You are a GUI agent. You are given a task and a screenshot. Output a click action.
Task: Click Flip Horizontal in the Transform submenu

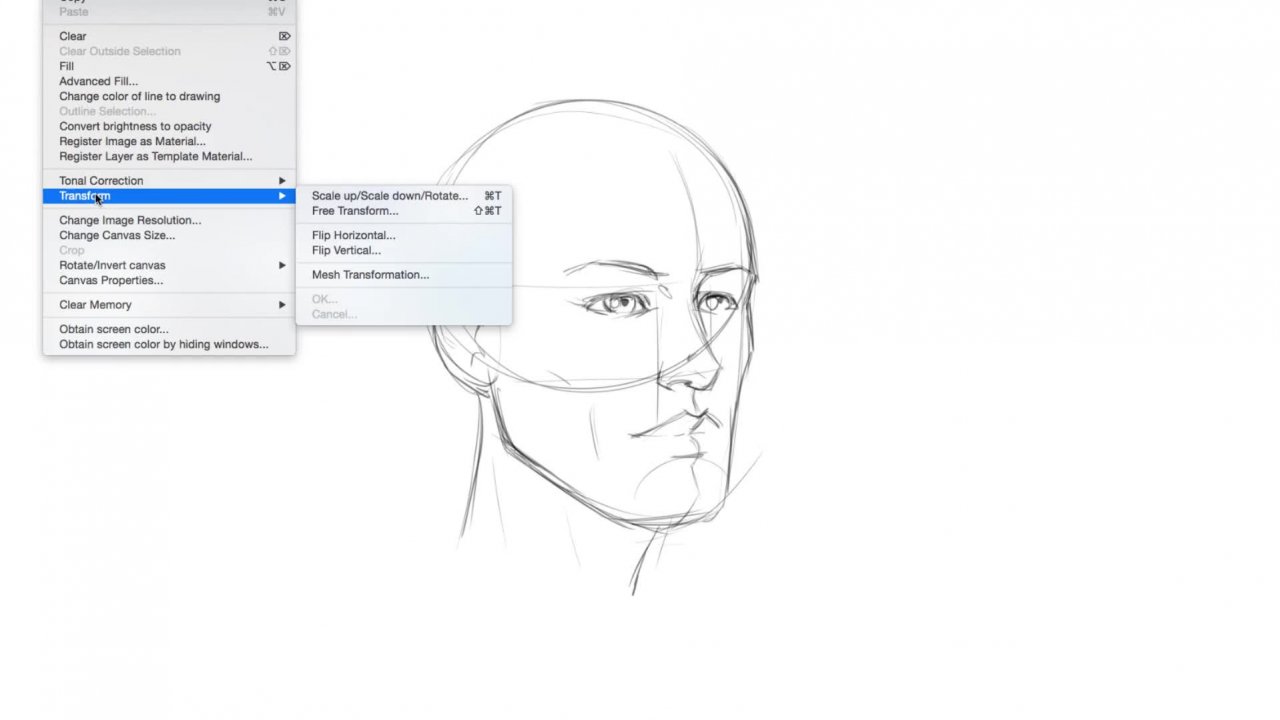353,235
